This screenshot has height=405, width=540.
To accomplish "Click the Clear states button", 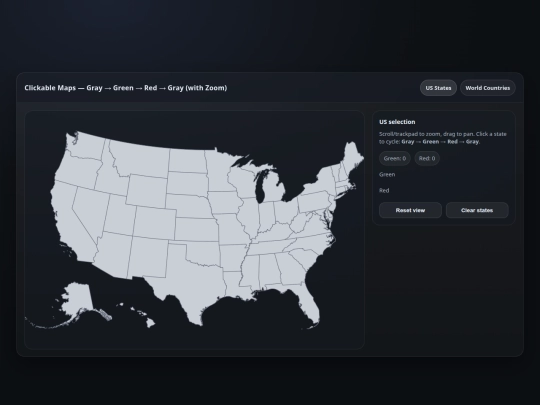I will click(x=477, y=210).
